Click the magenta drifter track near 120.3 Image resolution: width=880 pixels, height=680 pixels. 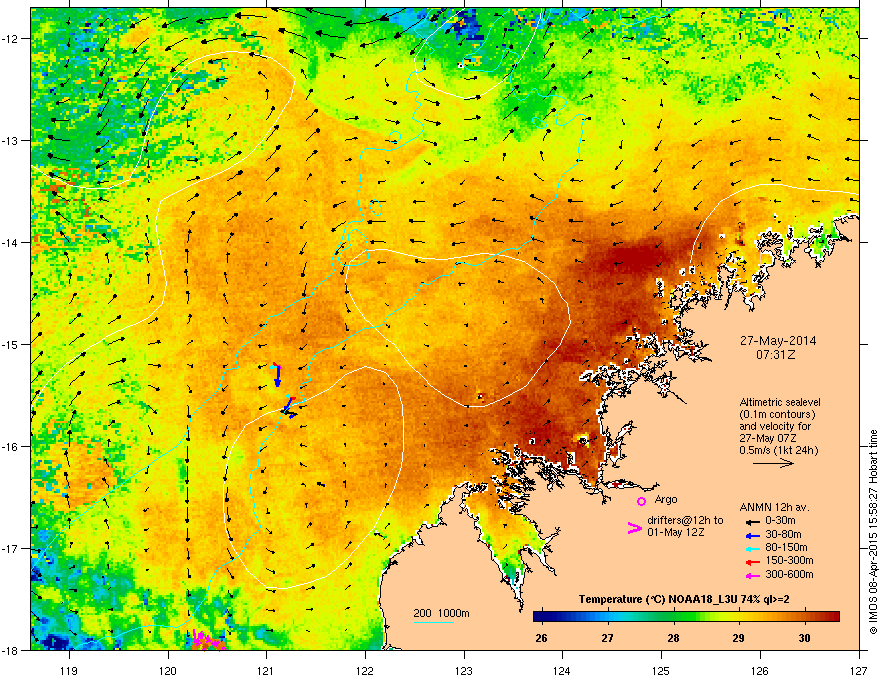pos(209,640)
